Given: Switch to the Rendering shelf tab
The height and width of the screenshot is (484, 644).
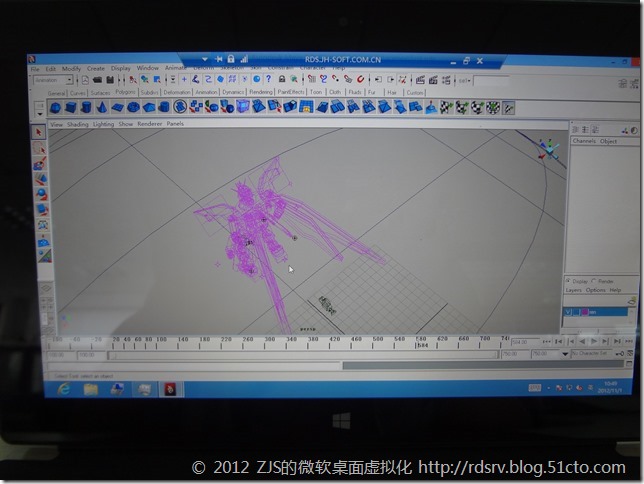Looking at the screenshot, I should [x=261, y=92].
